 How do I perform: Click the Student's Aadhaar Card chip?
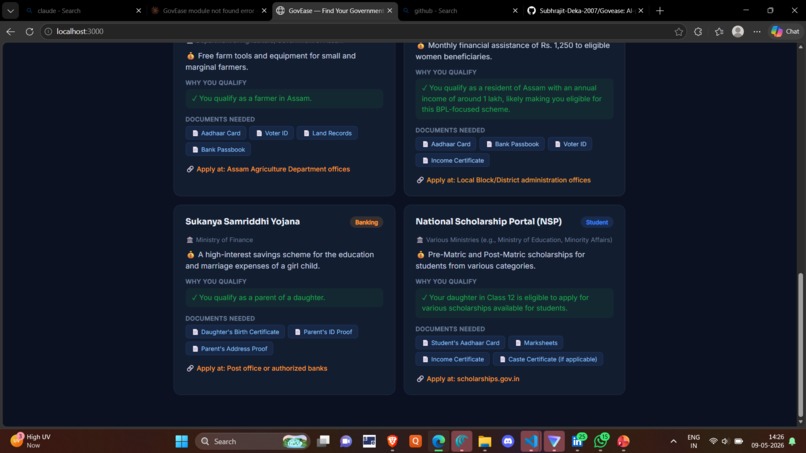point(460,343)
